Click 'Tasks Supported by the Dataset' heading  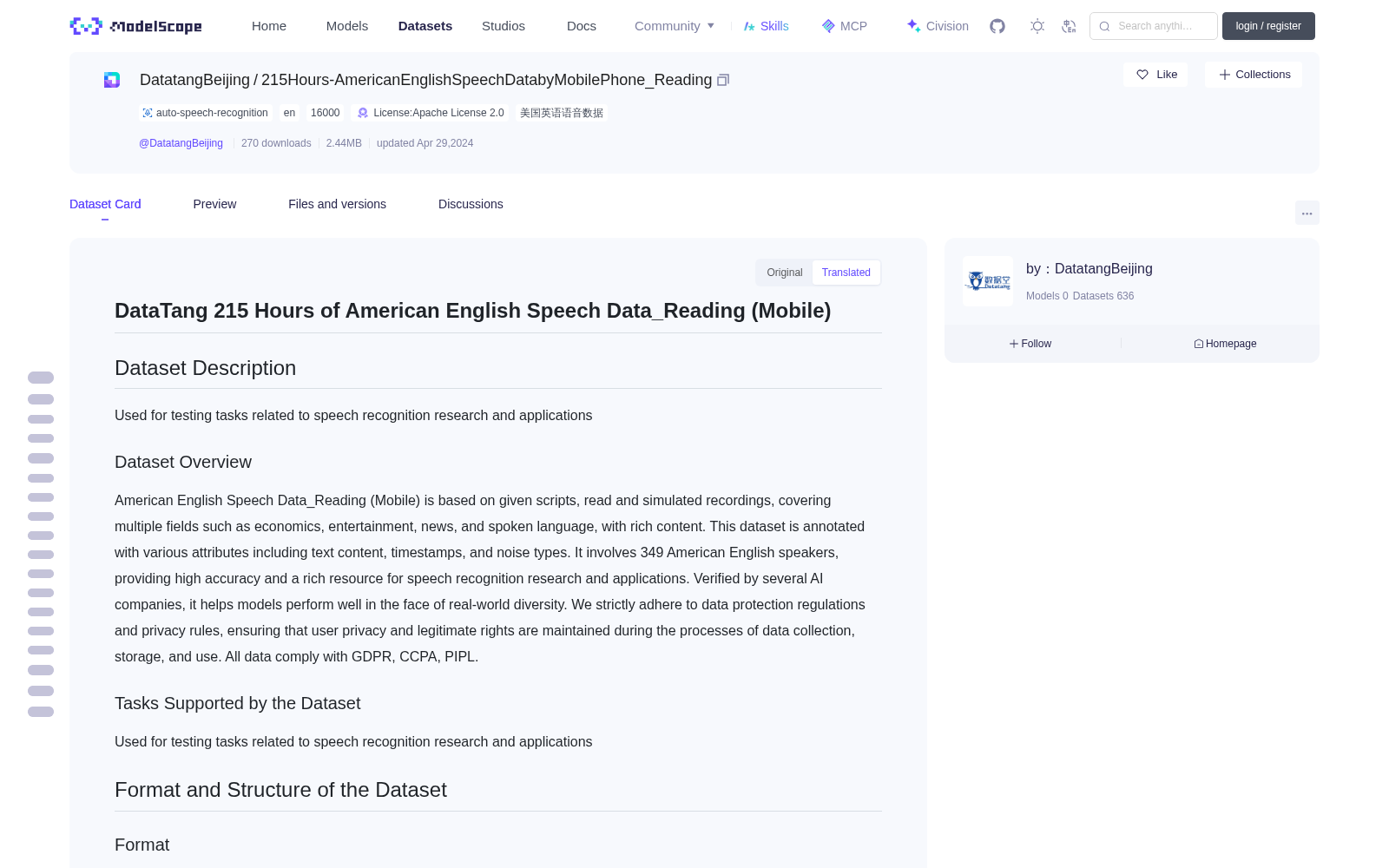237,704
